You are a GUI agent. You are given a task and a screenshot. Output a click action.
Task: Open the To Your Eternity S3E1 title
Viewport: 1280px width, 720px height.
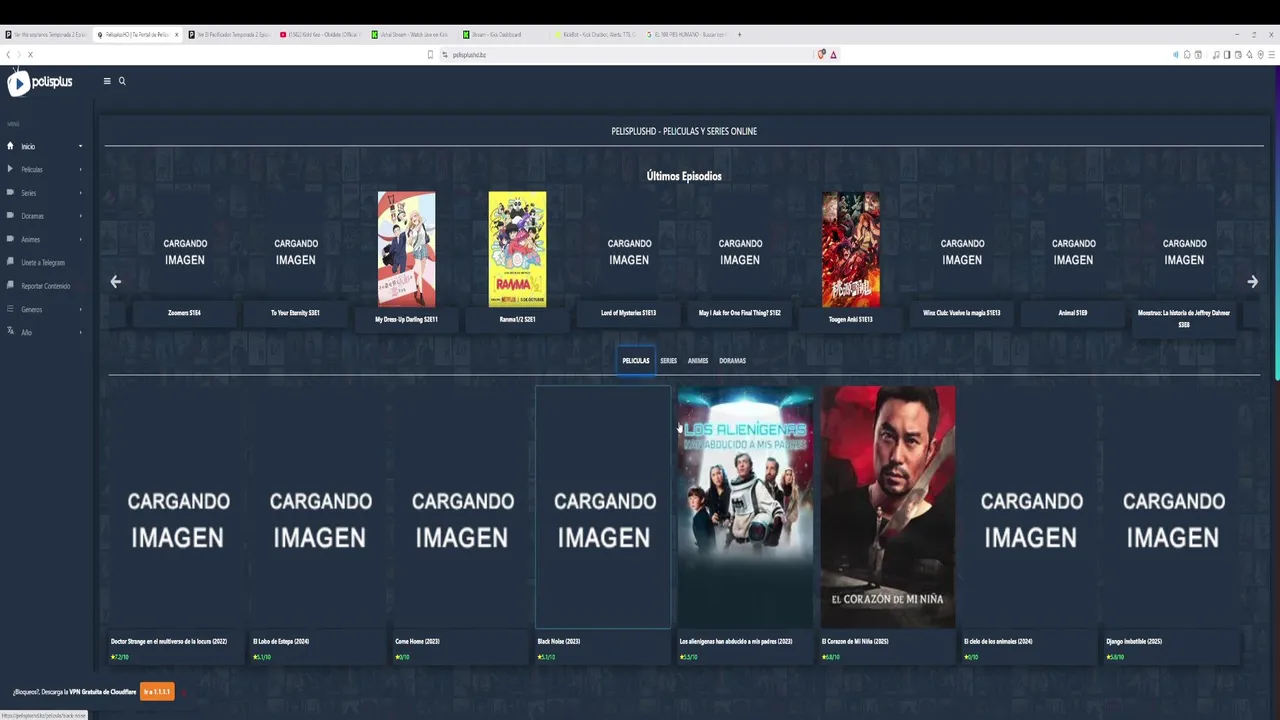295,313
